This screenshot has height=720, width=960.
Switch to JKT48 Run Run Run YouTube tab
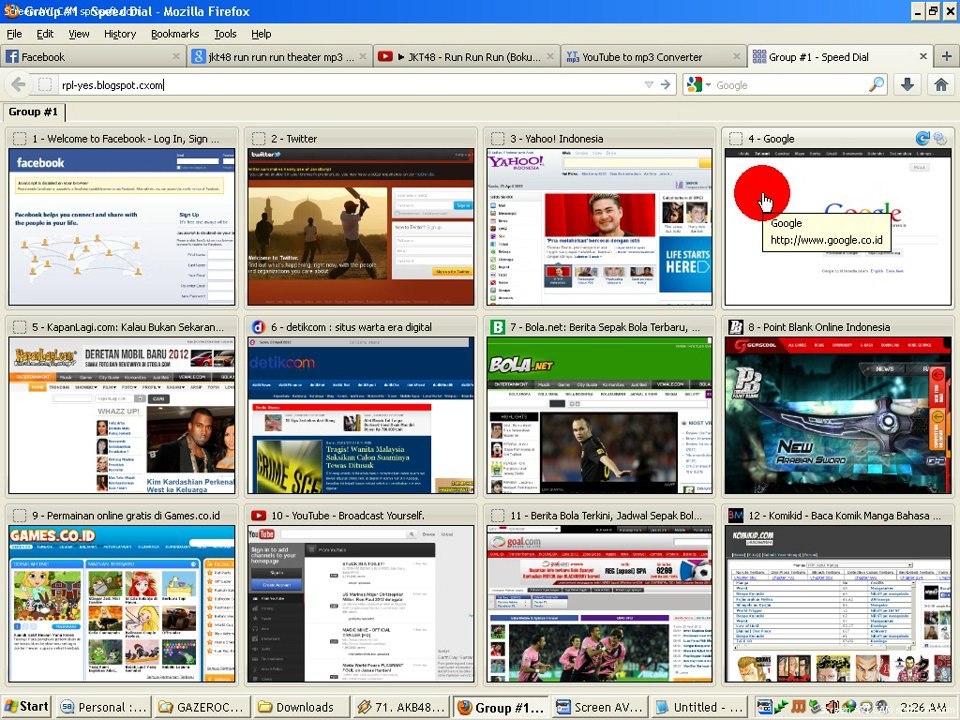tap(465, 56)
